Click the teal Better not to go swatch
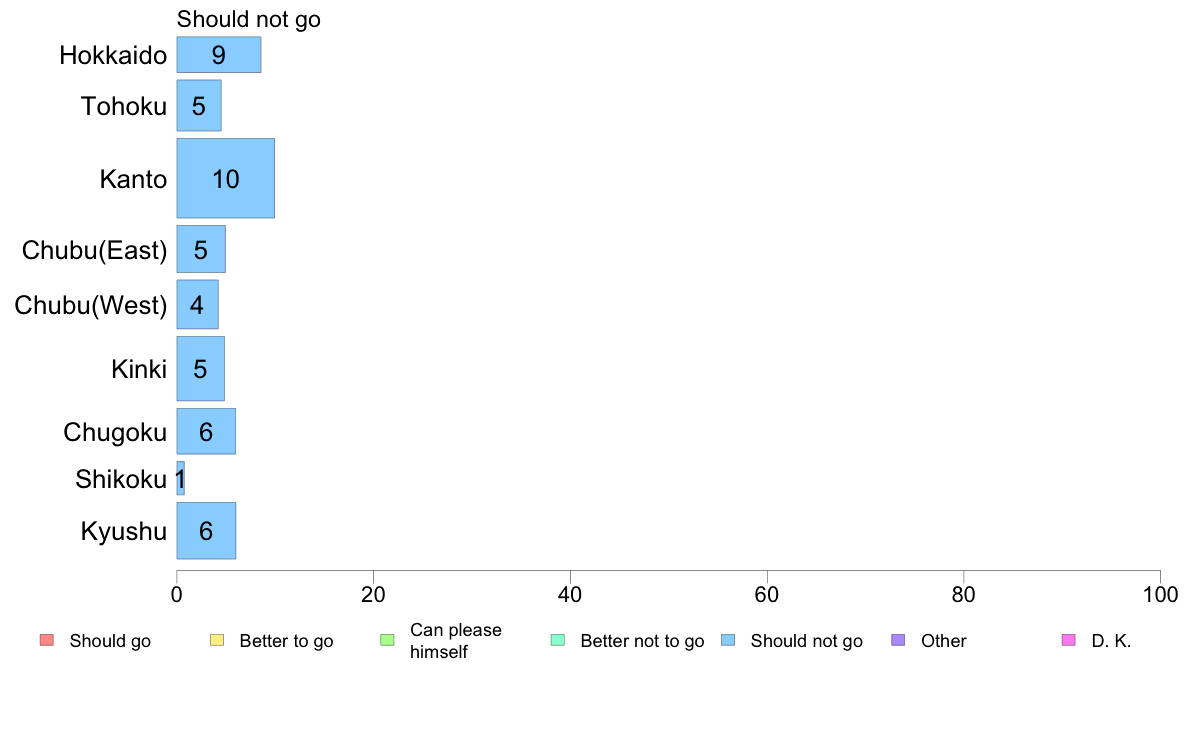The width and height of the screenshot is (1188, 736). 558,640
